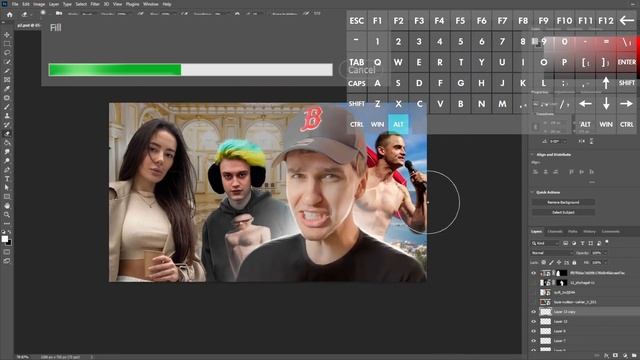
Task: Open the Home screen icon
Action: coord(9,14)
